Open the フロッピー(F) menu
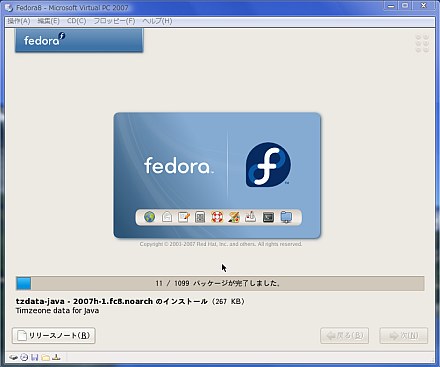This screenshot has height=367, width=440. [x=114, y=21]
